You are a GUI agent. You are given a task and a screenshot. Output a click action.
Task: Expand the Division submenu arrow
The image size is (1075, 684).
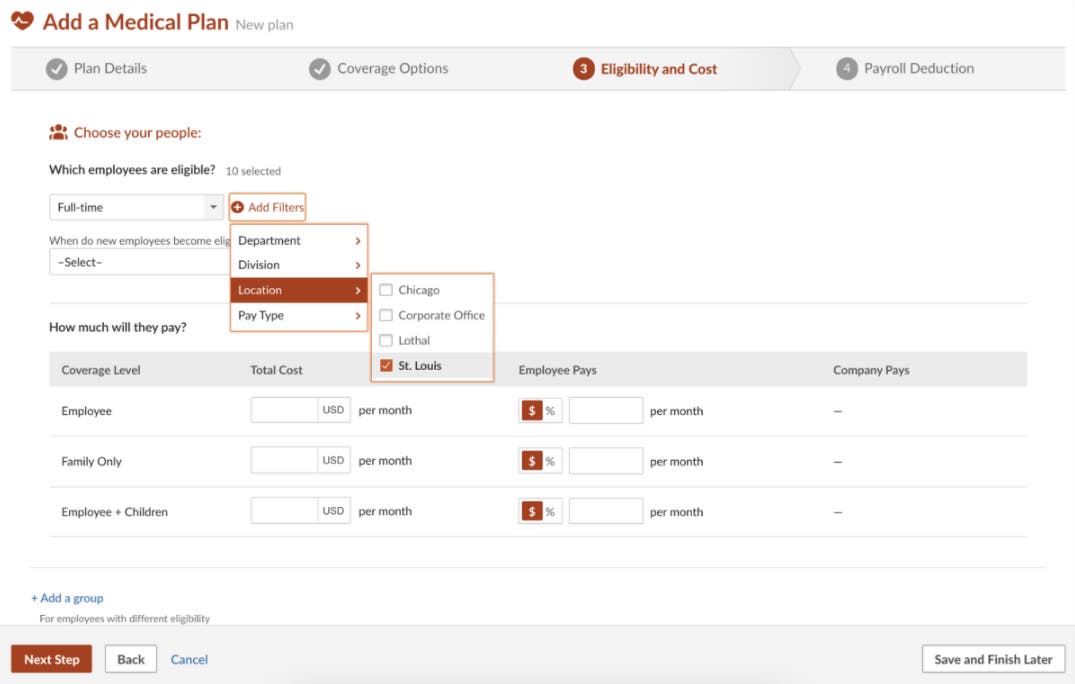[x=358, y=265]
